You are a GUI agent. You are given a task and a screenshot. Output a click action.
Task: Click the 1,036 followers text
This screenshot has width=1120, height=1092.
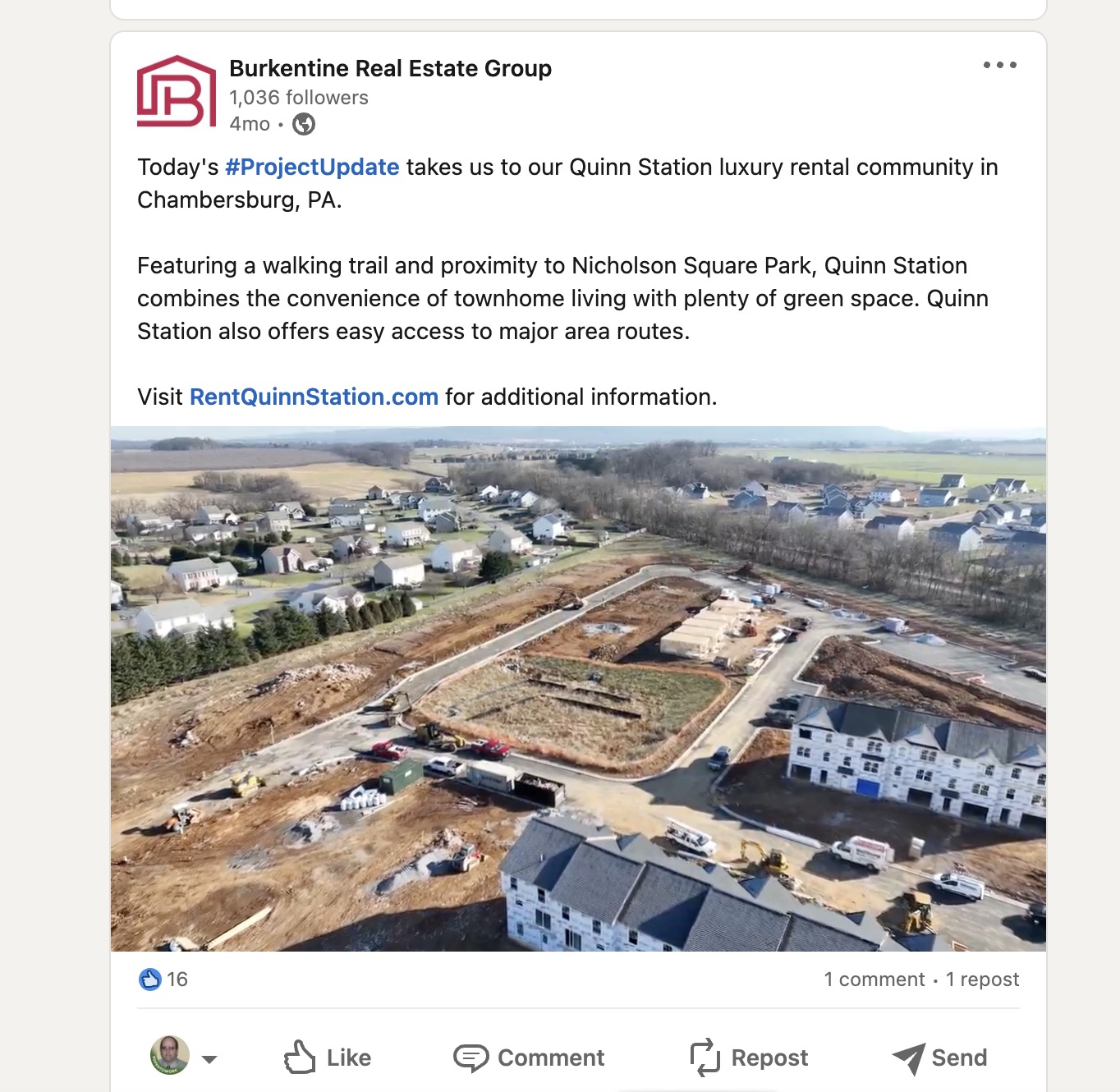tap(299, 98)
